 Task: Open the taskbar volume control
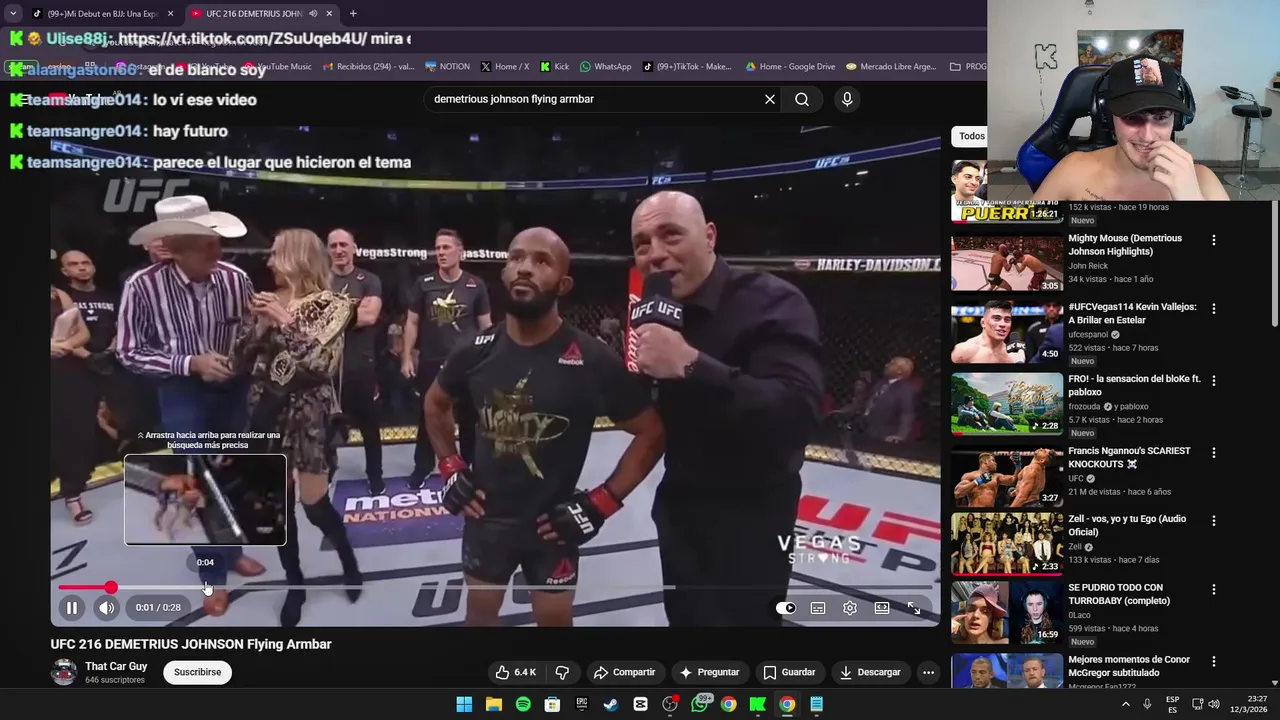tap(1214, 704)
